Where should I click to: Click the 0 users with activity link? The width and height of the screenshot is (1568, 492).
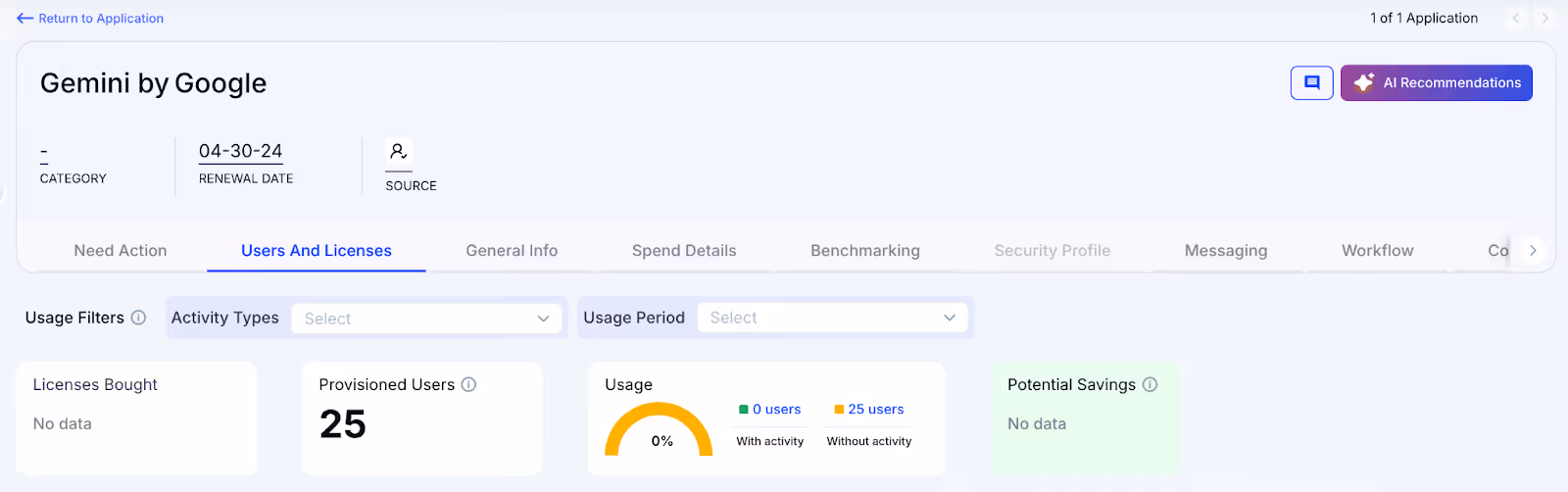tap(776, 410)
